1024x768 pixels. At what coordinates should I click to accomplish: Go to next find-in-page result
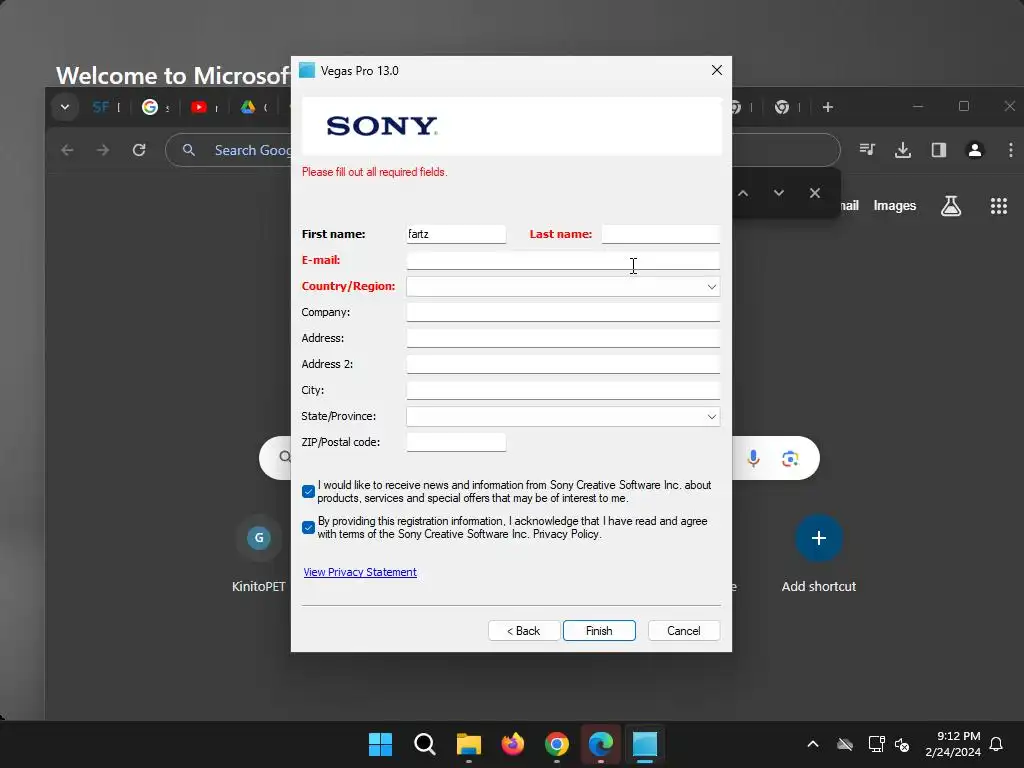coord(778,193)
